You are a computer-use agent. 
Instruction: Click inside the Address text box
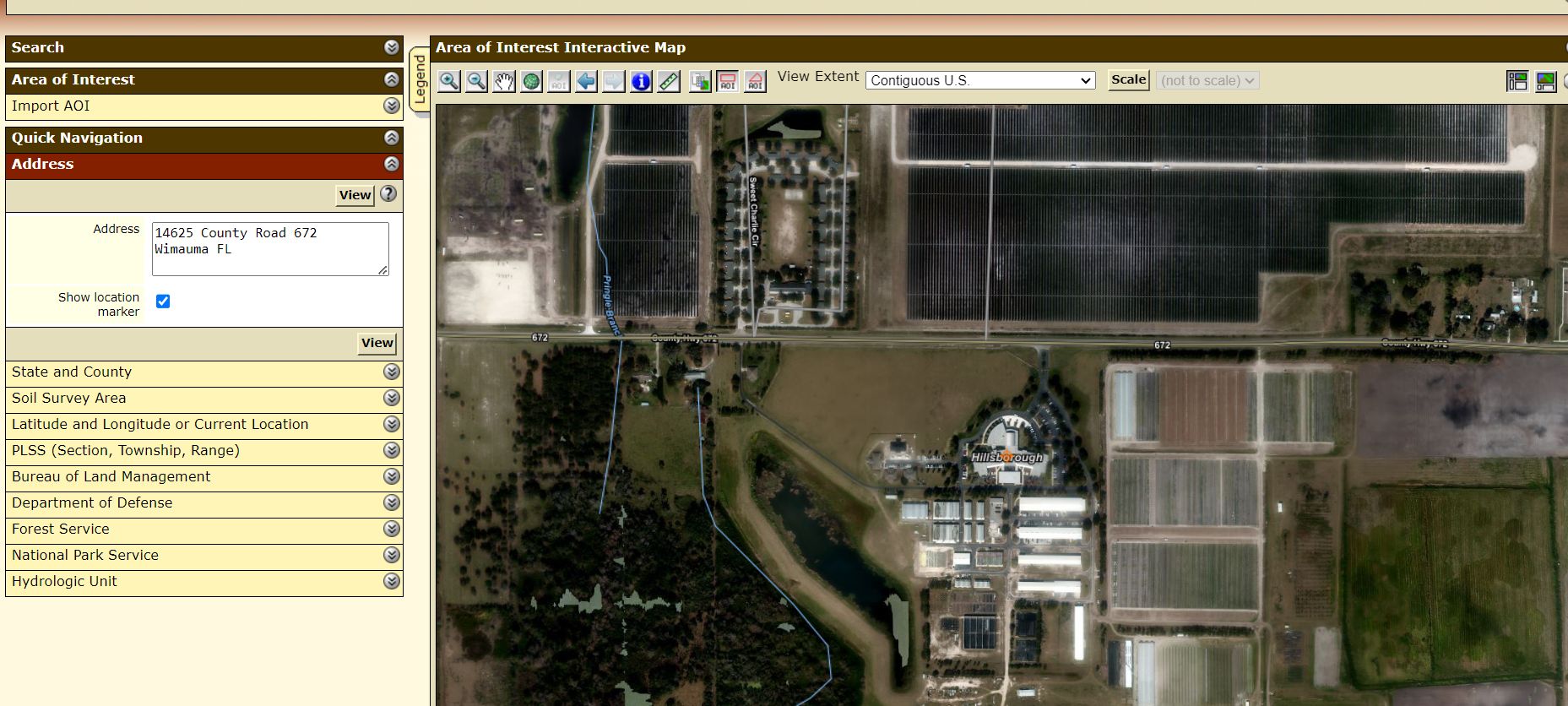click(269, 249)
